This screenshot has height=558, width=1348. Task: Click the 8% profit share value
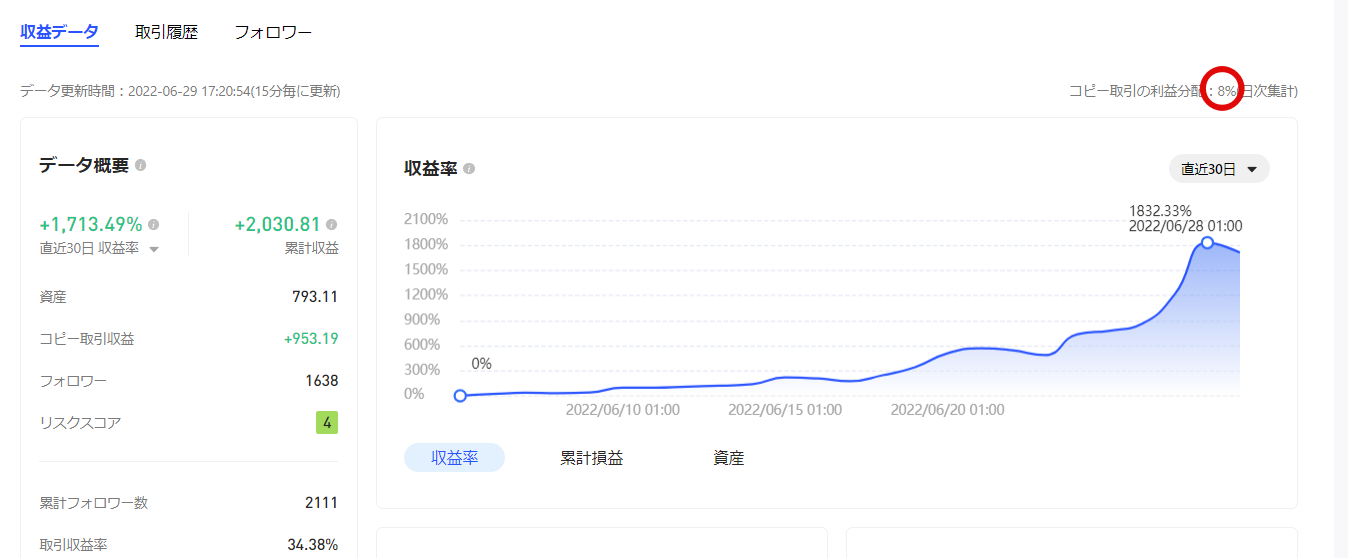pos(1226,91)
